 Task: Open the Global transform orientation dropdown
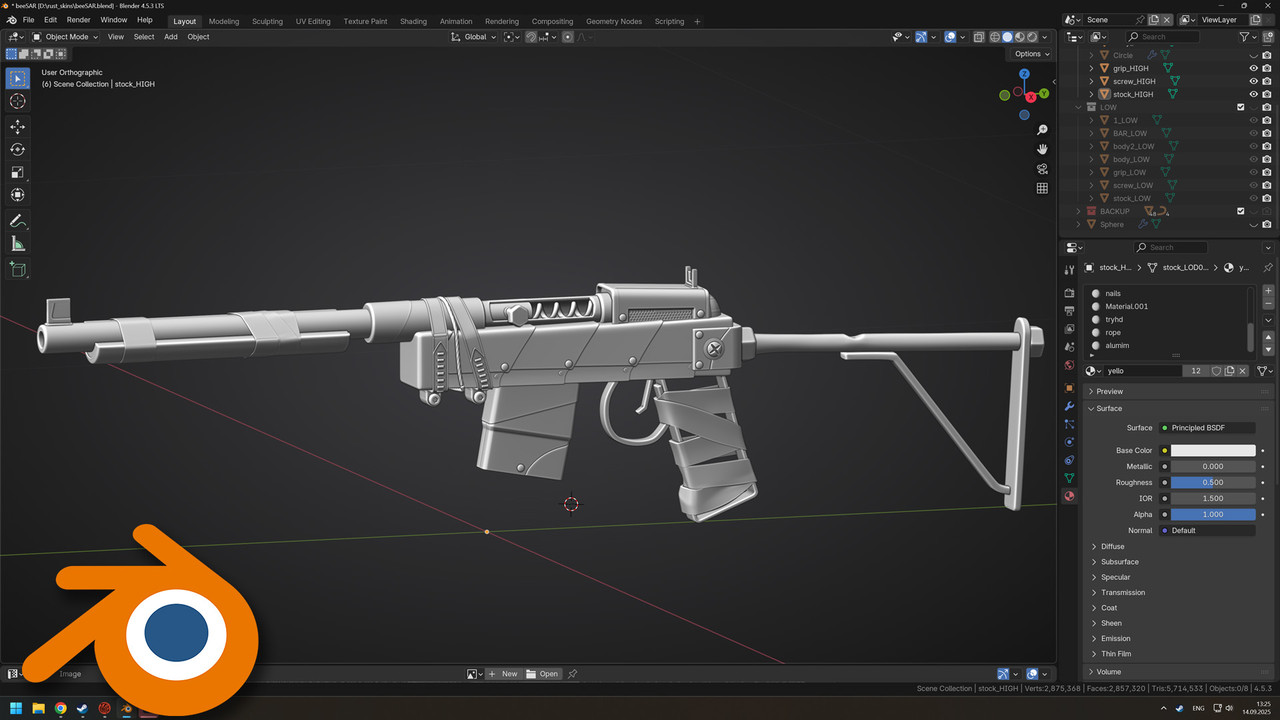(x=473, y=37)
